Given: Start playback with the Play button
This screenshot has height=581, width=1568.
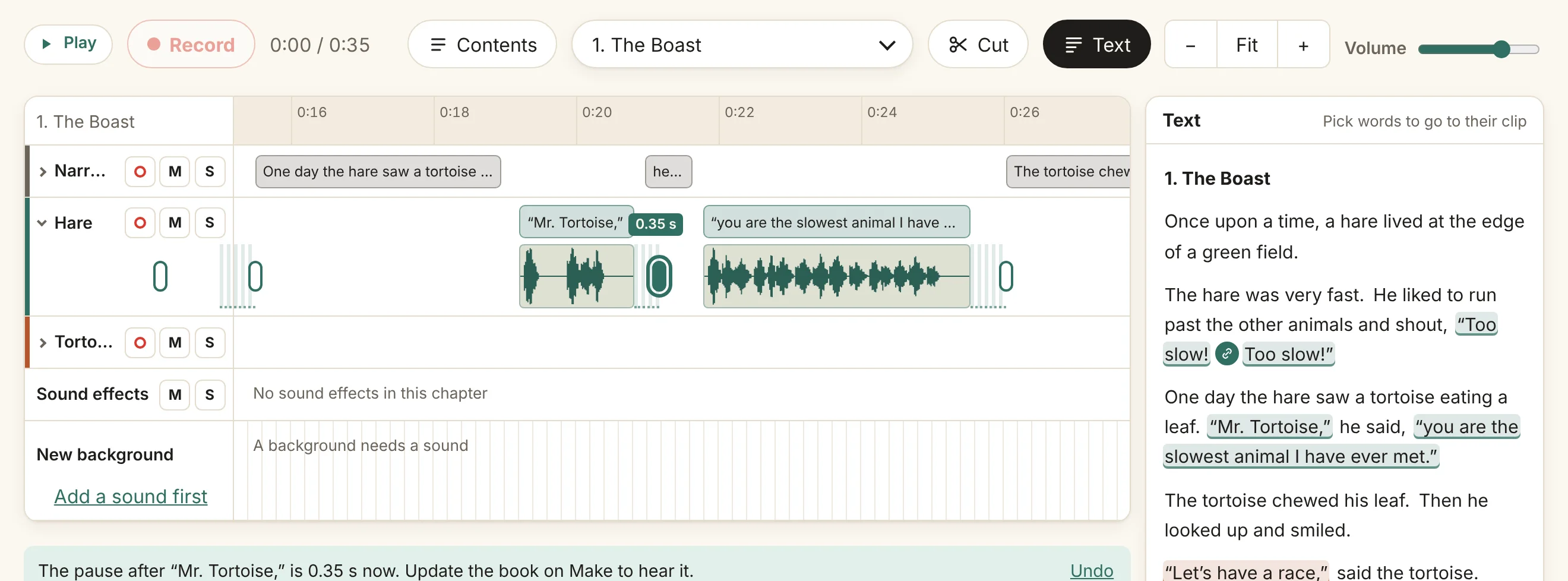Looking at the screenshot, I should pos(68,44).
